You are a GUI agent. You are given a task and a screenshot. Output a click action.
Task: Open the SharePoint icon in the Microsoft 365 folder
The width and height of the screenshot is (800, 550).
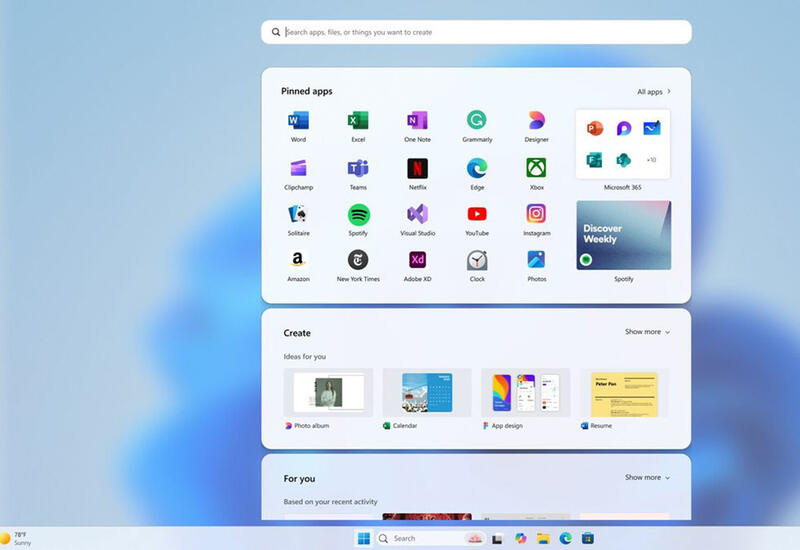tap(623, 160)
